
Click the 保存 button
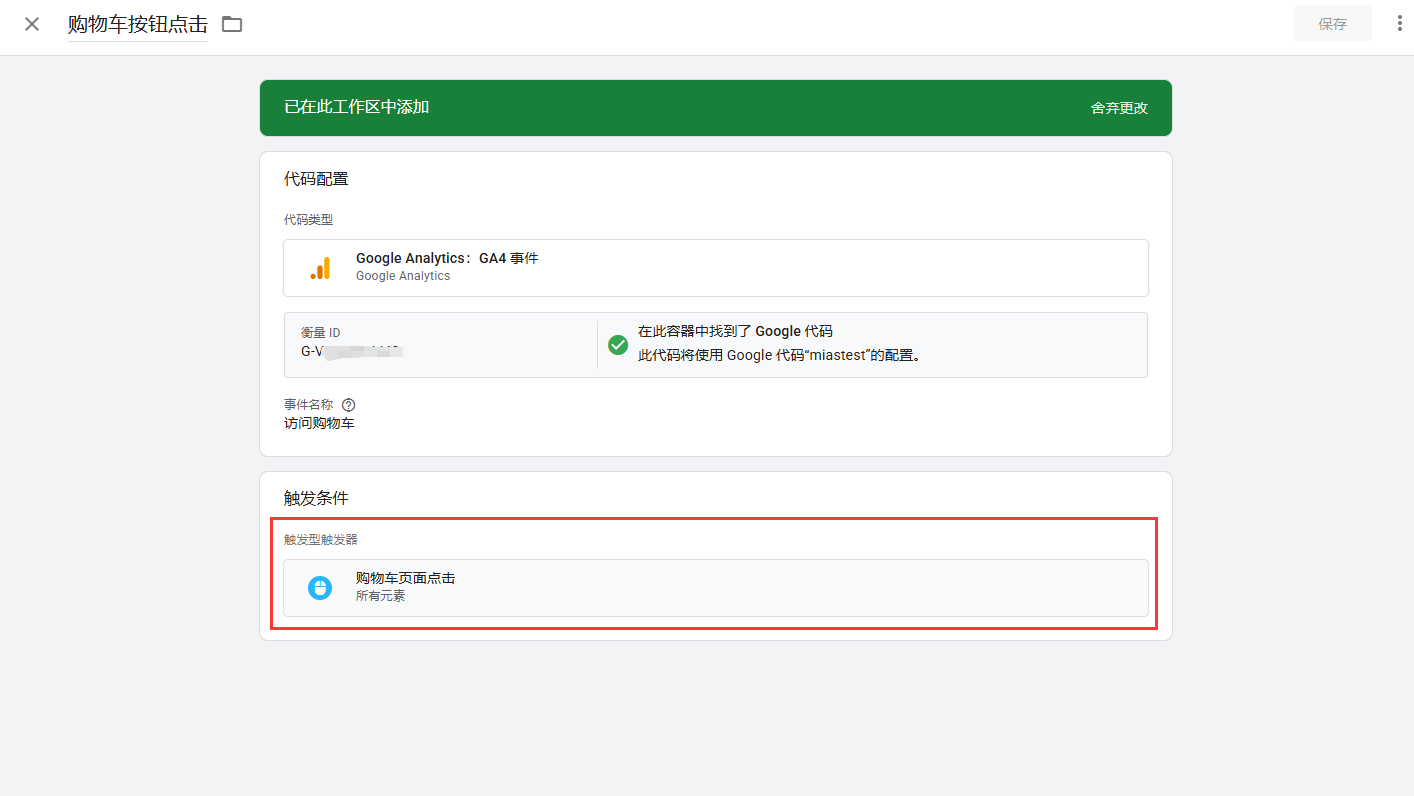click(x=1332, y=24)
